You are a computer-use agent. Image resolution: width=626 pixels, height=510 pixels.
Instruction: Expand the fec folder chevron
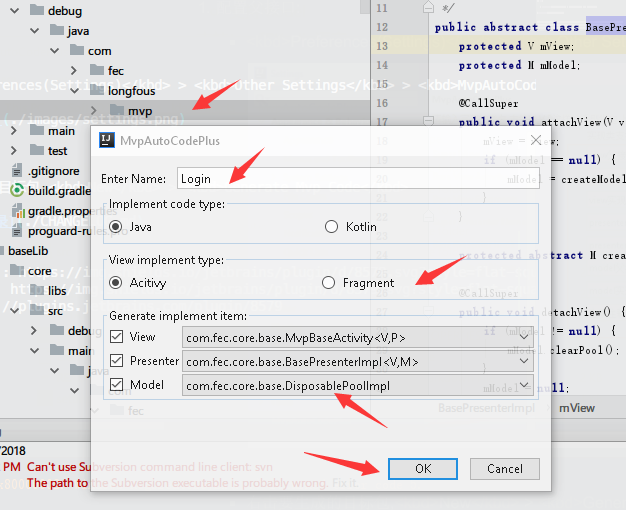[74, 71]
